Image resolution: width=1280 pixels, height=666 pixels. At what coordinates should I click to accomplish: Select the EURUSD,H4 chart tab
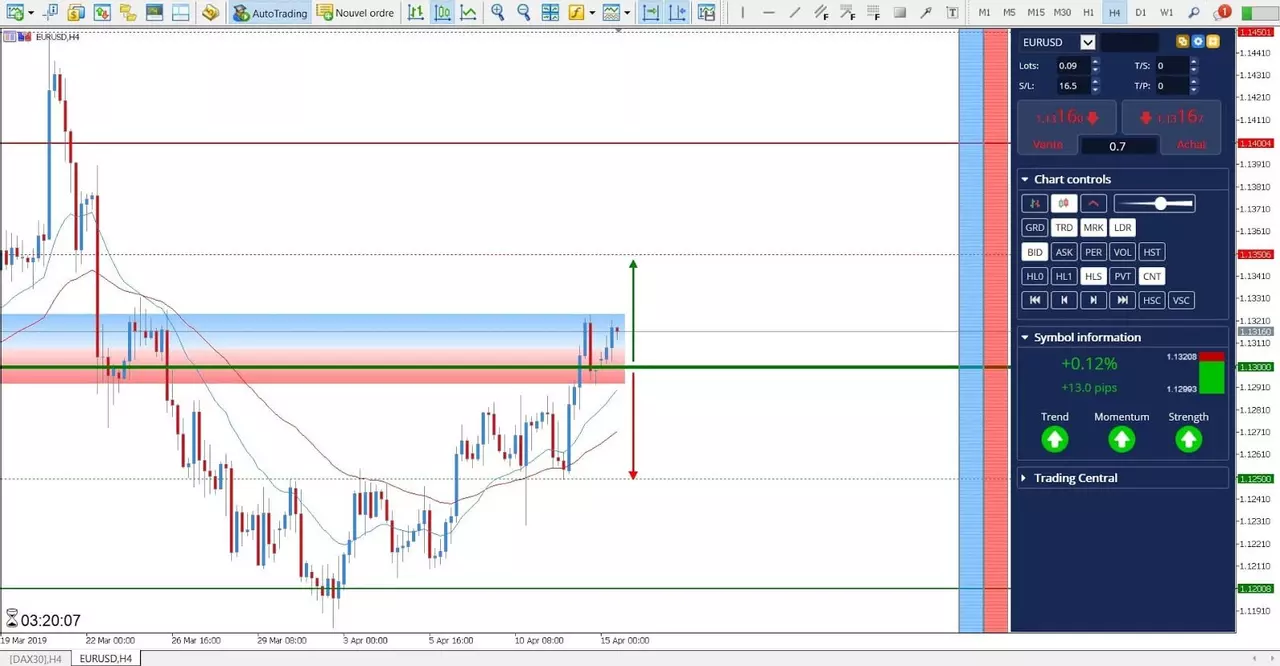point(105,658)
